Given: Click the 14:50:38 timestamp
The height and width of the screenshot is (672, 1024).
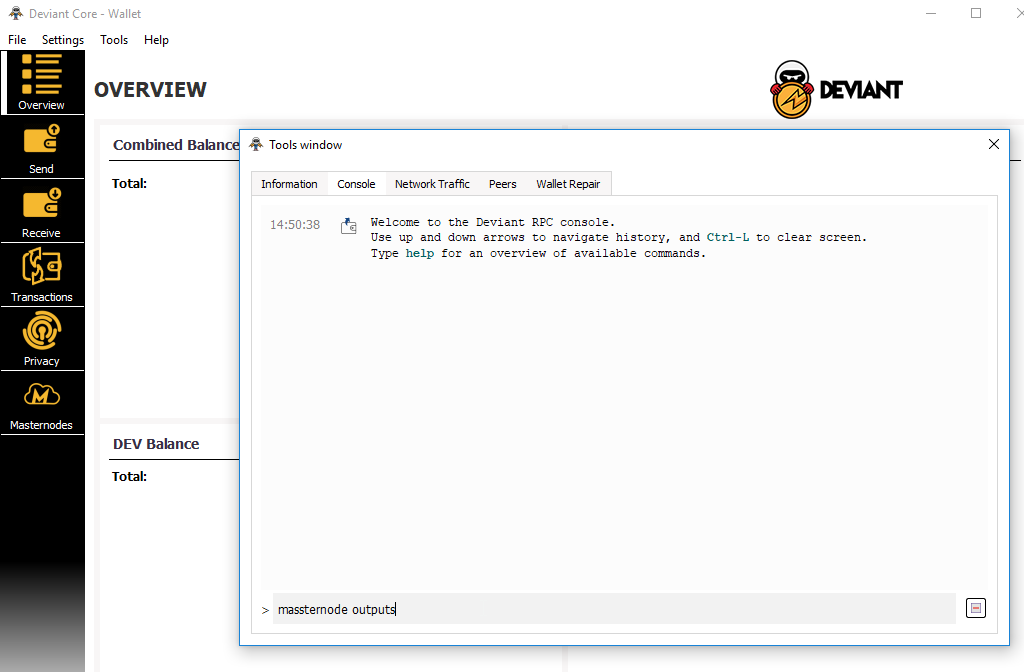Looking at the screenshot, I should (x=295, y=225).
